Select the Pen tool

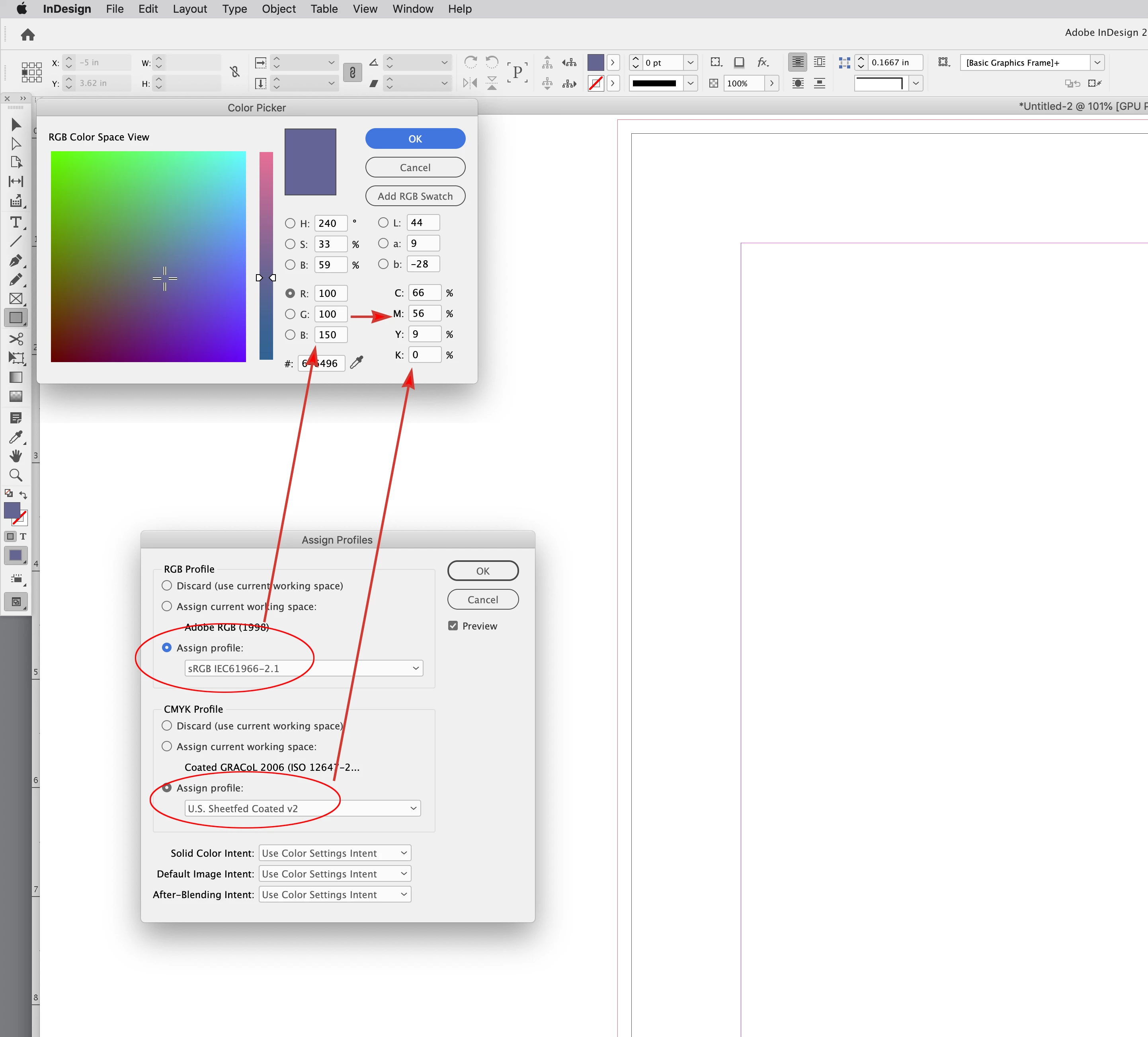(x=16, y=261)
